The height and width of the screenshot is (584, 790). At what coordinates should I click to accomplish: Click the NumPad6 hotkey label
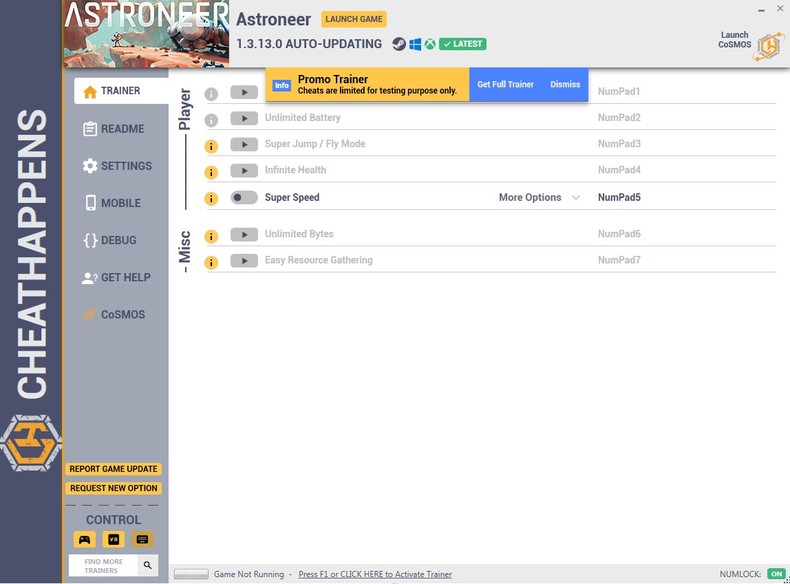(619, 234)
